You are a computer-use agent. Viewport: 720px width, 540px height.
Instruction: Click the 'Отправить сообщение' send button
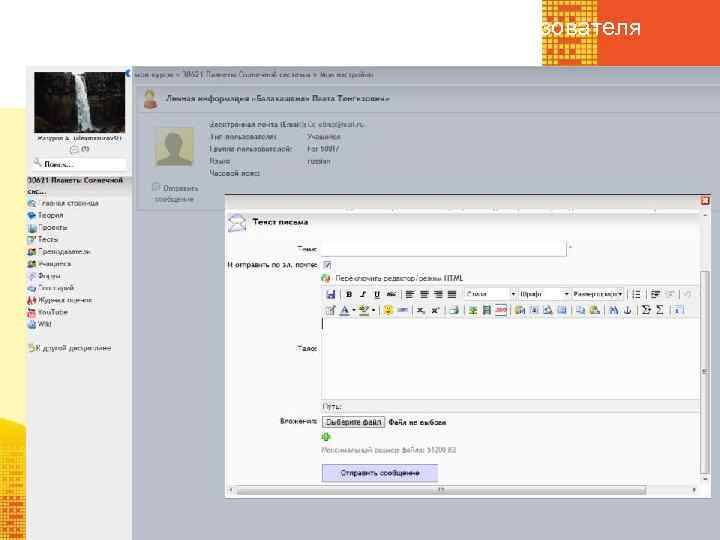click(x=380, y=473)
